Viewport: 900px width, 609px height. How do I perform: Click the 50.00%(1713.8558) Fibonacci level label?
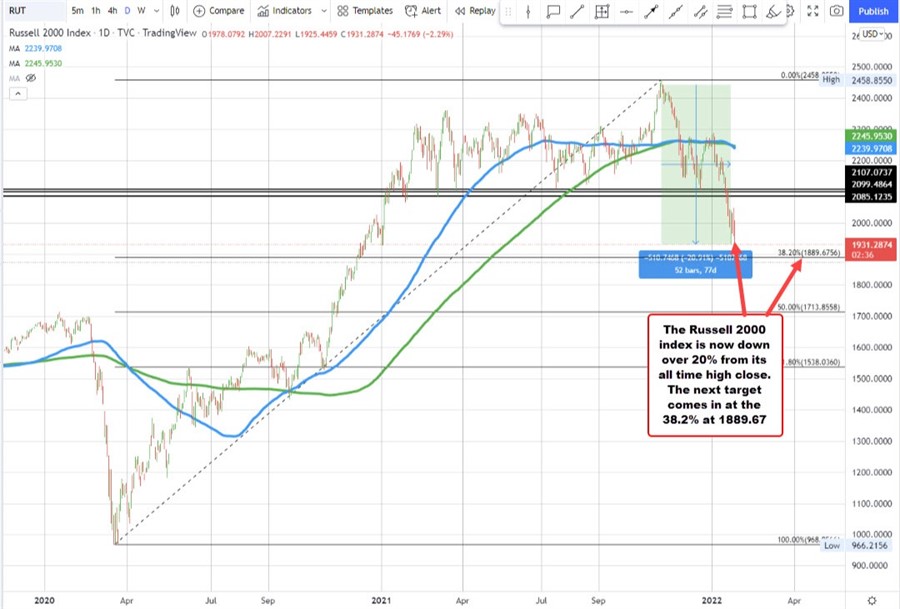point(809,307)
